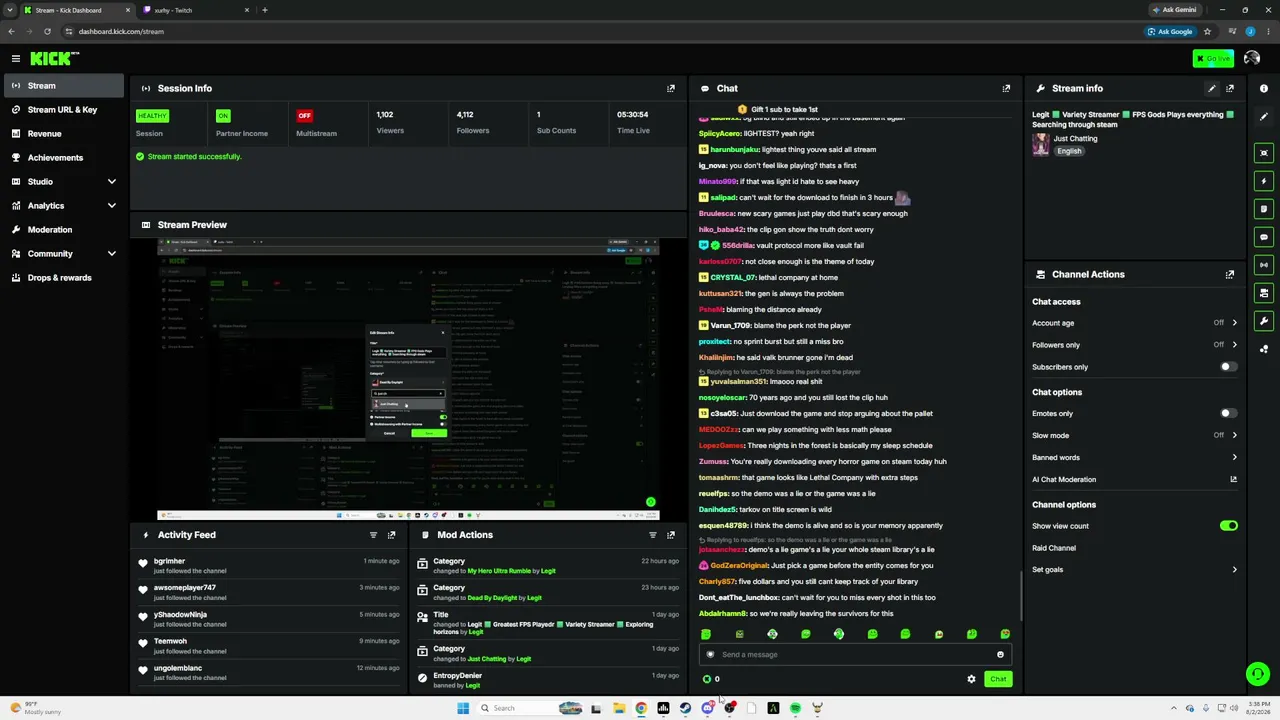Viewport: 1280px width, 720px height.
Task: Click the wrench icon in right rail
Action: coord(1264,321)
